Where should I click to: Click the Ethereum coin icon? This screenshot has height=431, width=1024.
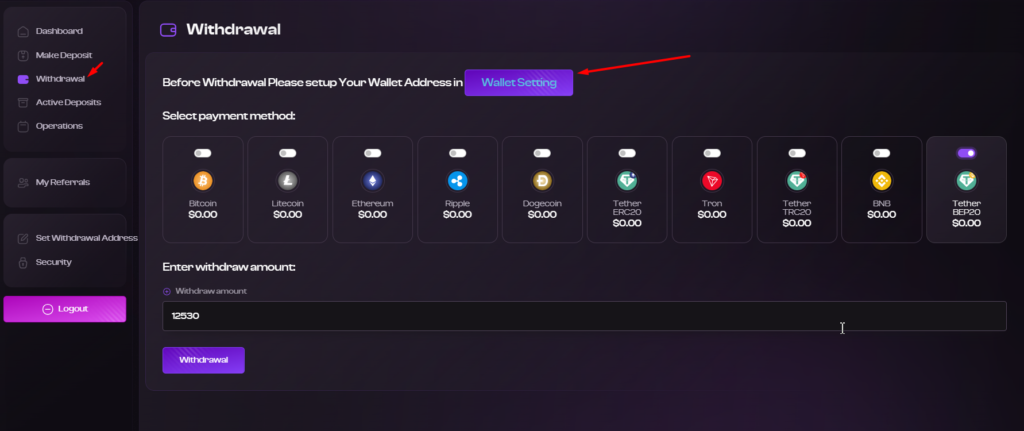click(372, 180)
